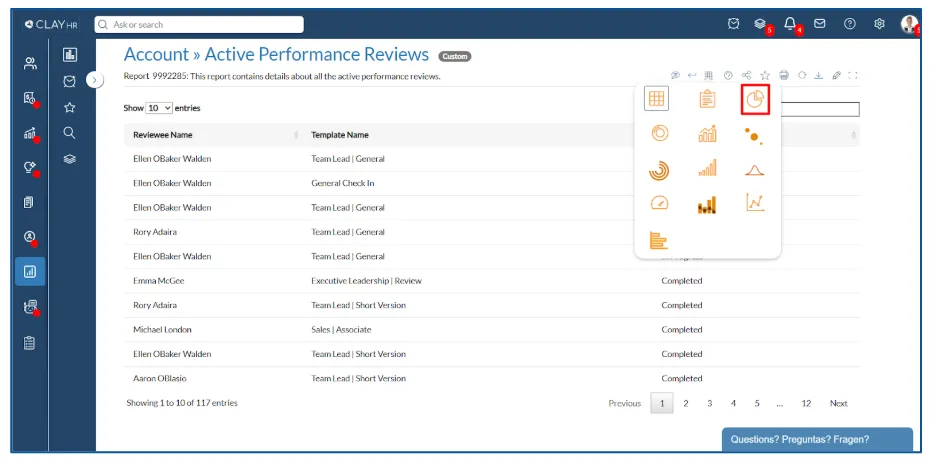
Task: Go to page 12
Action: tap(806, 403)
